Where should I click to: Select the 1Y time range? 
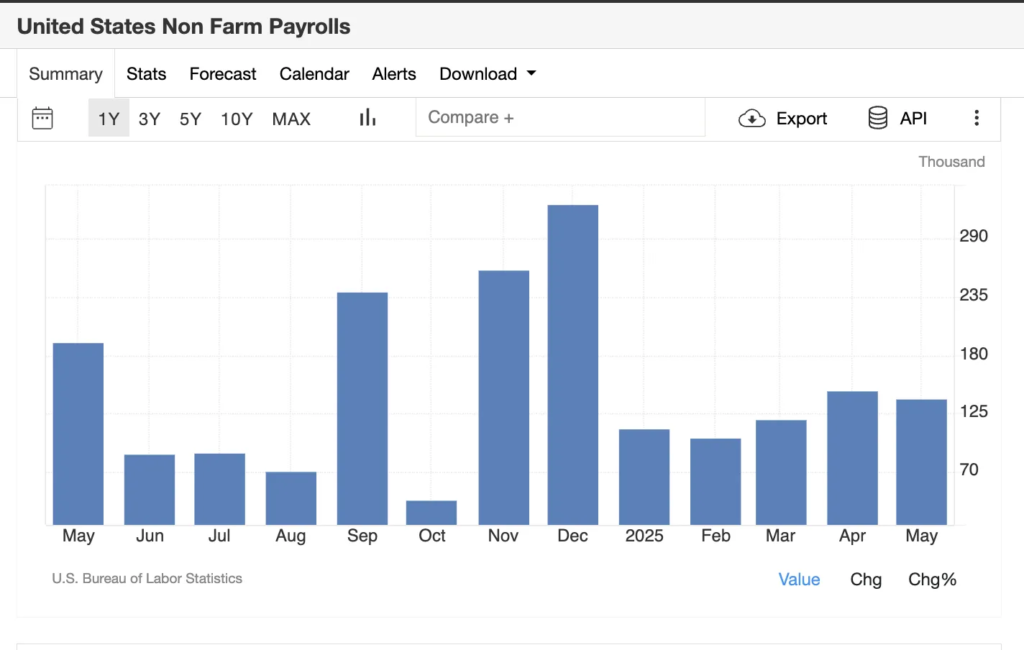coord(108,119)
